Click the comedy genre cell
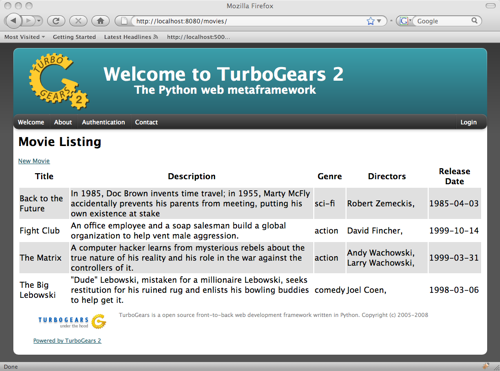This screenshot has width=500, height=371. 329,290
